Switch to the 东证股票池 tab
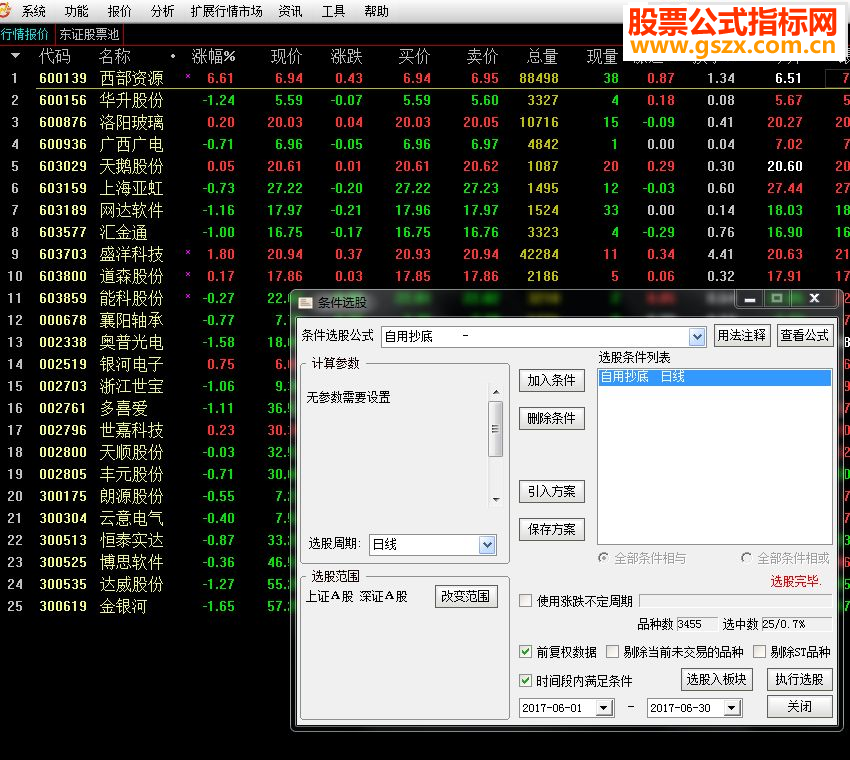This screenshot has width=850, height=760. tap(89, 34)
